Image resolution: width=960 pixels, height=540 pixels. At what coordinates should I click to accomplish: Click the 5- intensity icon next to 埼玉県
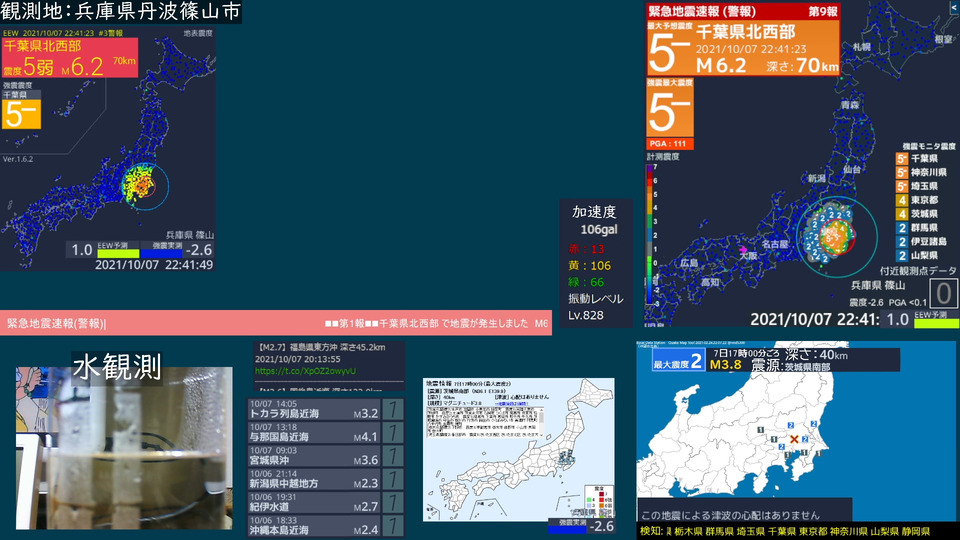(x=902, y=186)
